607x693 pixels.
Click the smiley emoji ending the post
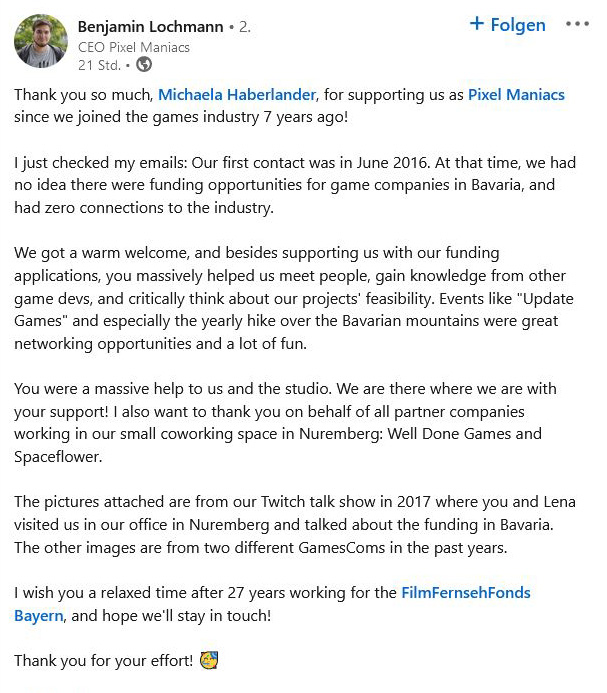[209, 660]
